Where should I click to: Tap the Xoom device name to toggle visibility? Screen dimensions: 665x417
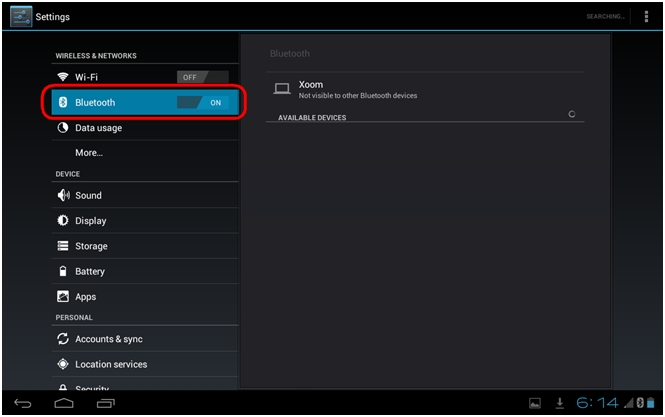tap(311, 84)
